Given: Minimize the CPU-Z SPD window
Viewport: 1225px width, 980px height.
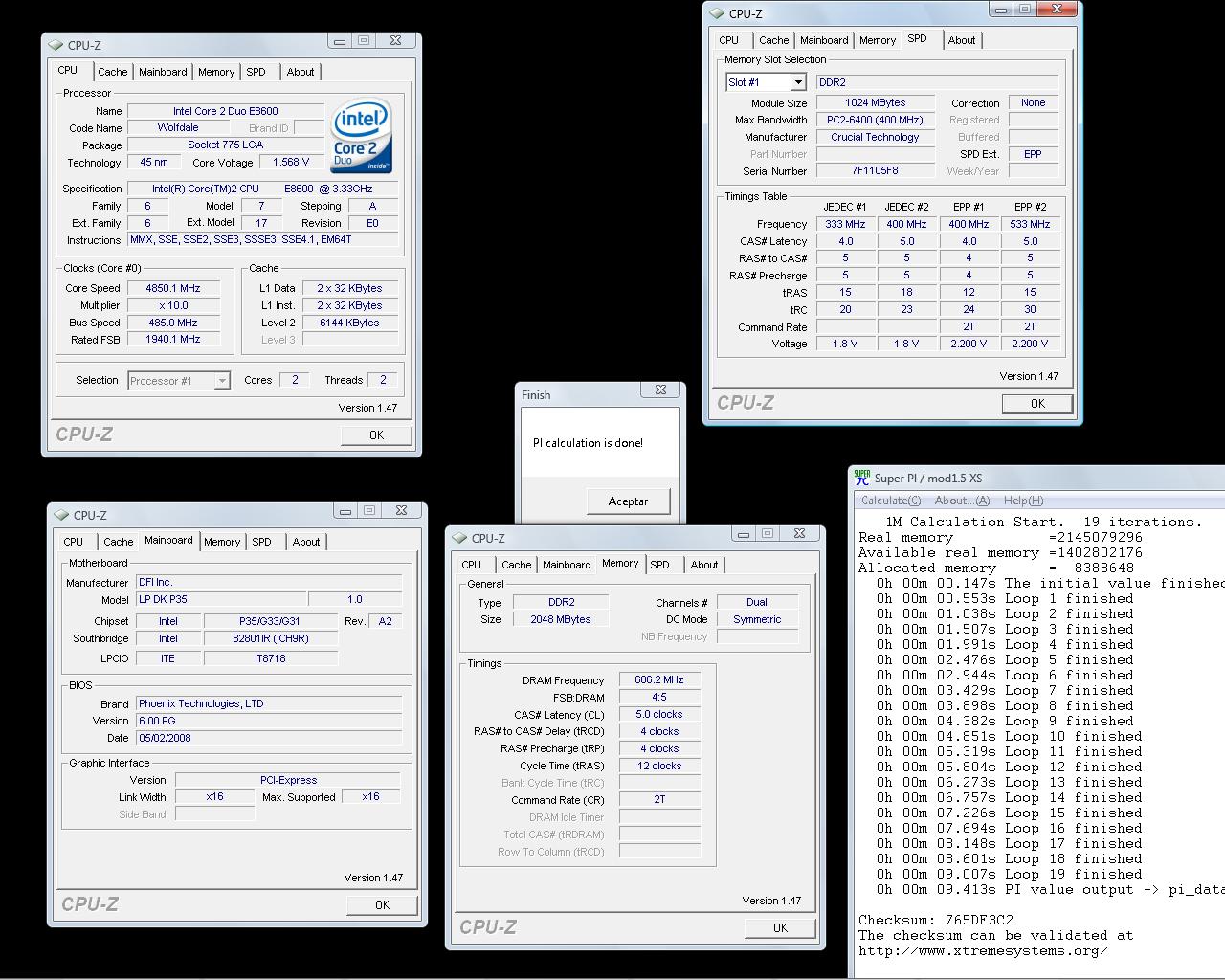Looking at the screenshot, I should click(x=1001, y=10).
